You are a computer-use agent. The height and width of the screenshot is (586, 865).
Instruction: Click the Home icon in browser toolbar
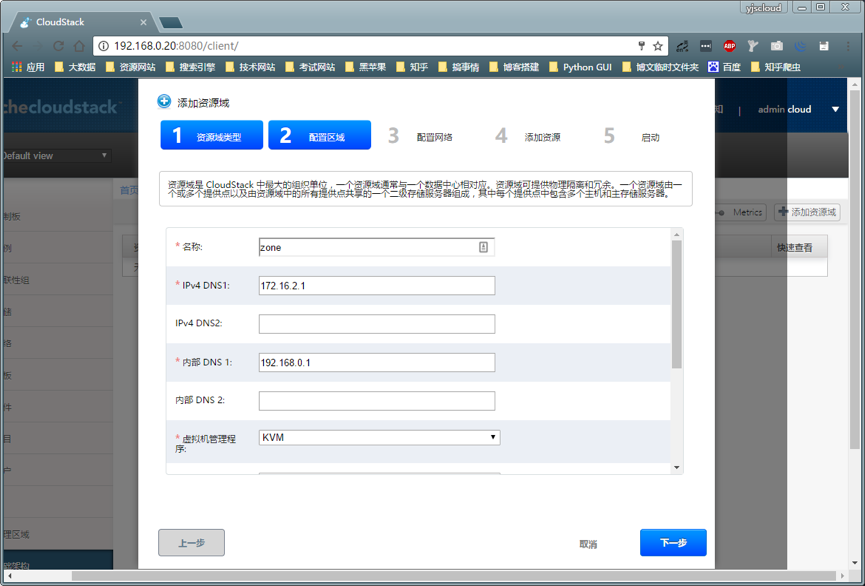point(79,46)
